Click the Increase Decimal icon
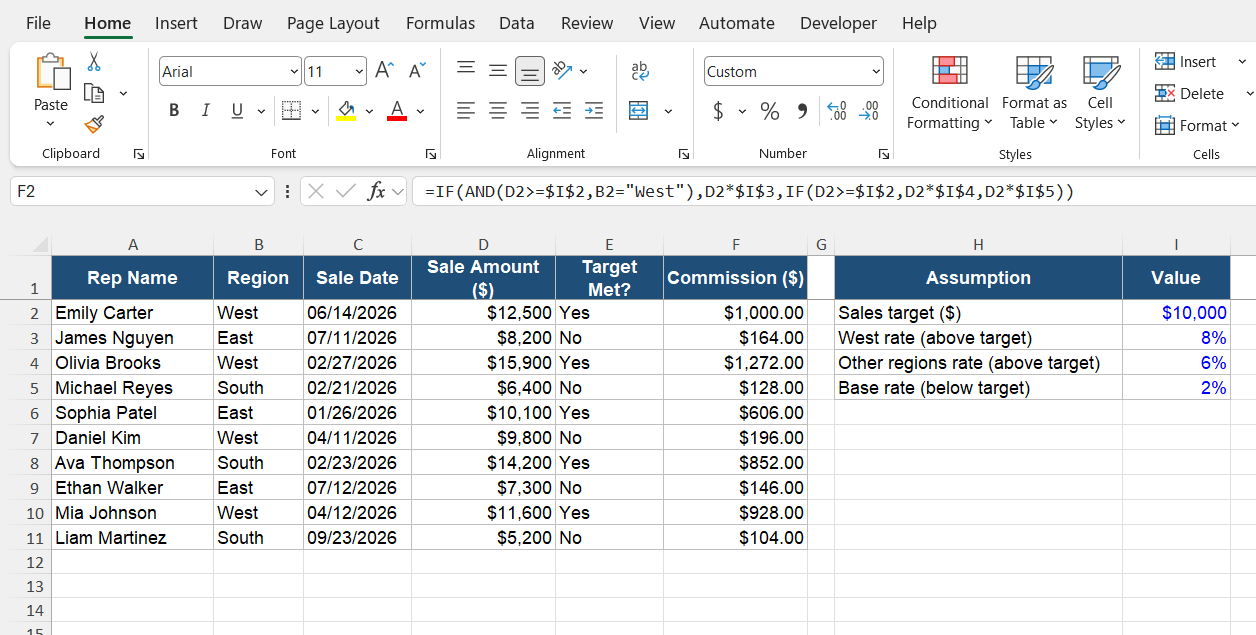This screenshot has width=1256, height=635. pos(838,111)
